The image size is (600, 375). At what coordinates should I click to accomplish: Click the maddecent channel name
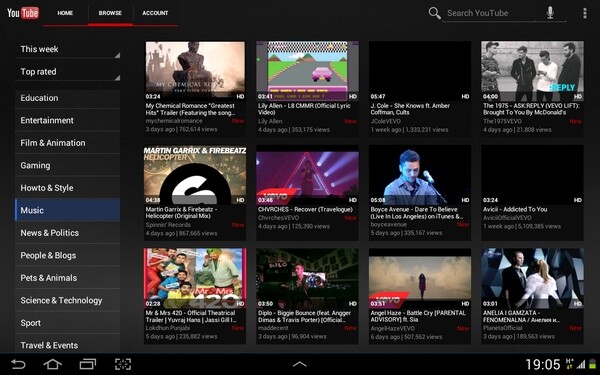(x=273, y=328)
